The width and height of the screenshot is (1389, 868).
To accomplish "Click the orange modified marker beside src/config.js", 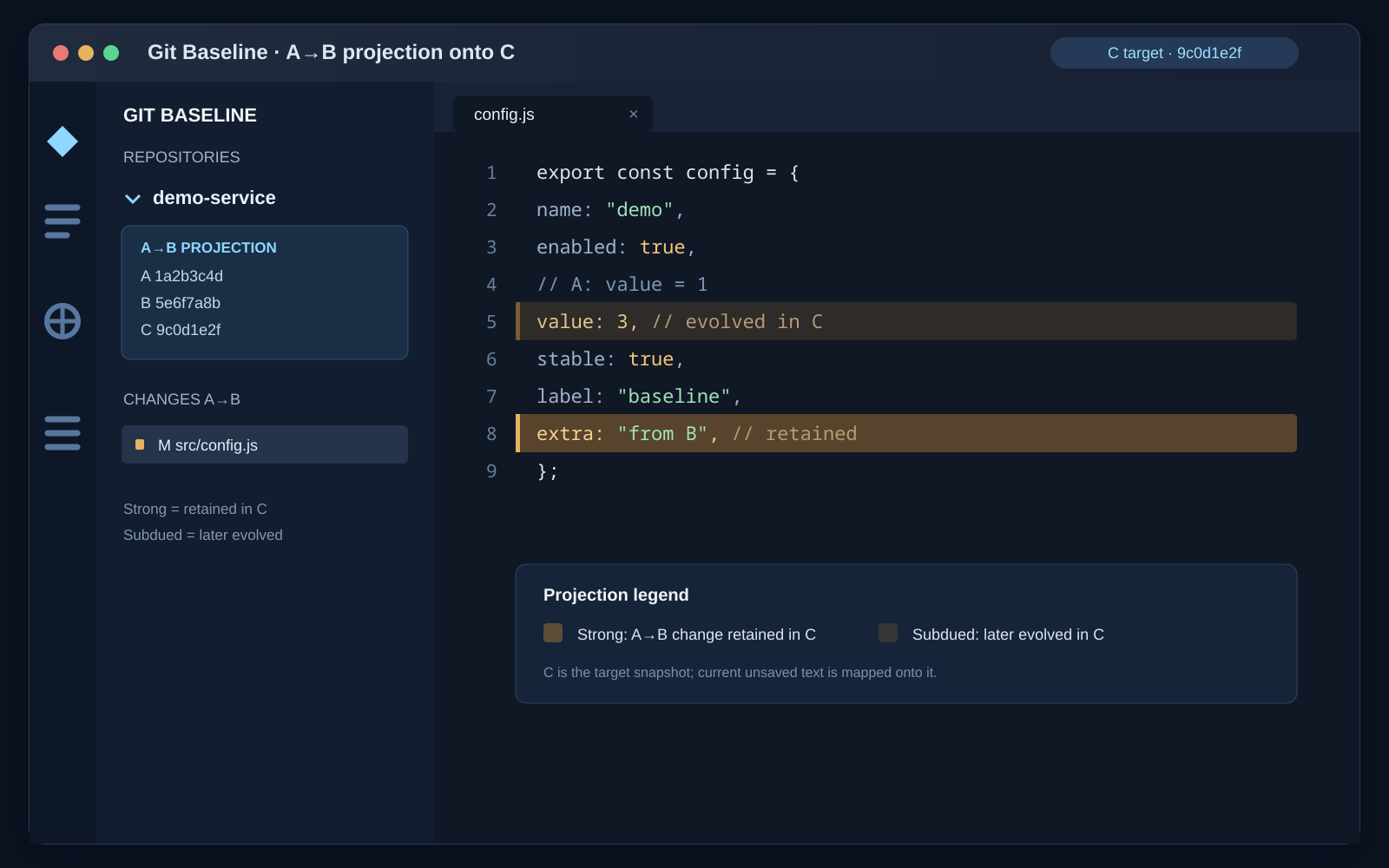I will click(140, 444).
